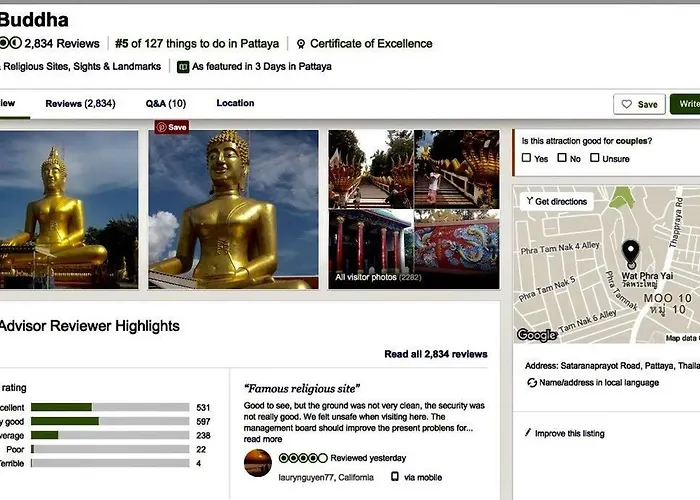This screenshot has height=500, width=700.
Task: Click All visitor photos (2282) overlay
Action: click(378, 277)
